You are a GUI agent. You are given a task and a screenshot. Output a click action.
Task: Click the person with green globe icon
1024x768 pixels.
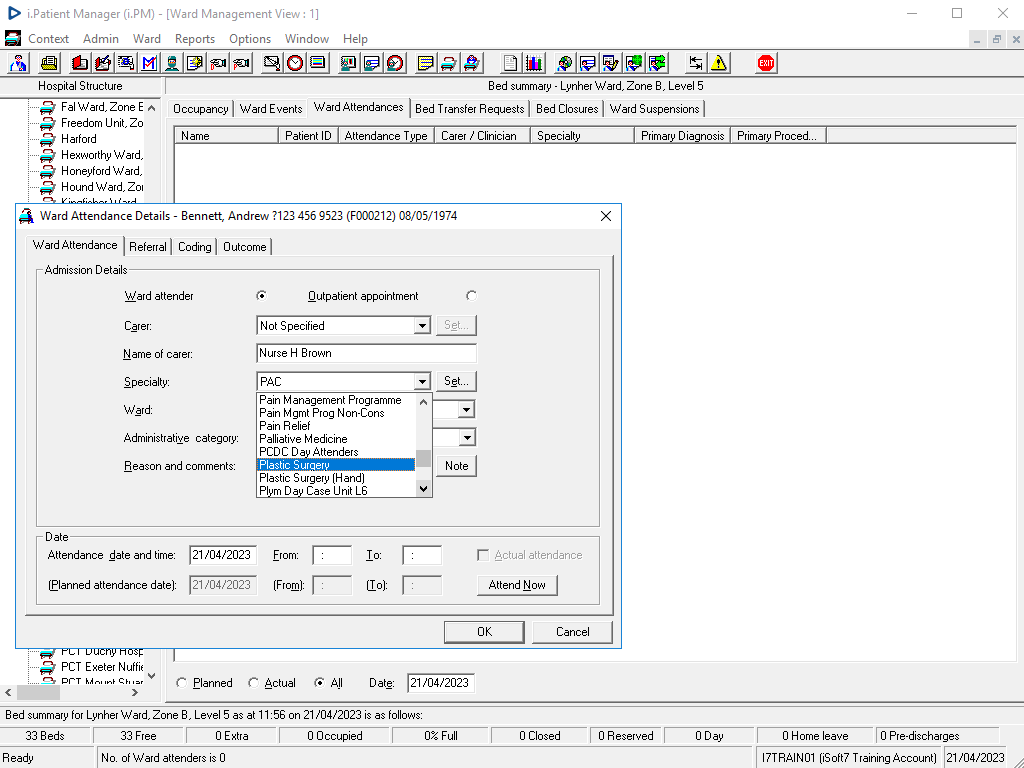[633, 63]
